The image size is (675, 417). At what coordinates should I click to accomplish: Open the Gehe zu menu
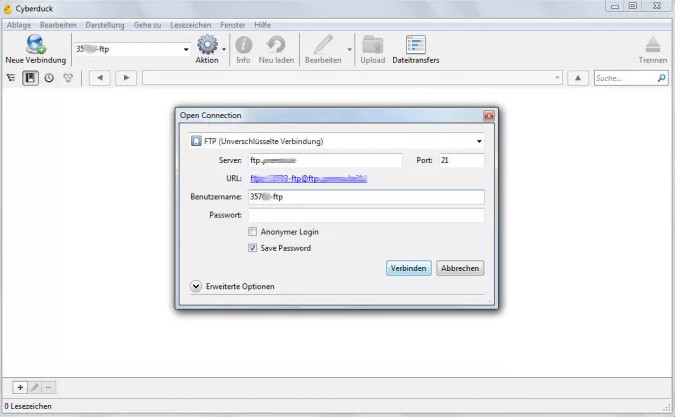point(147,25)
